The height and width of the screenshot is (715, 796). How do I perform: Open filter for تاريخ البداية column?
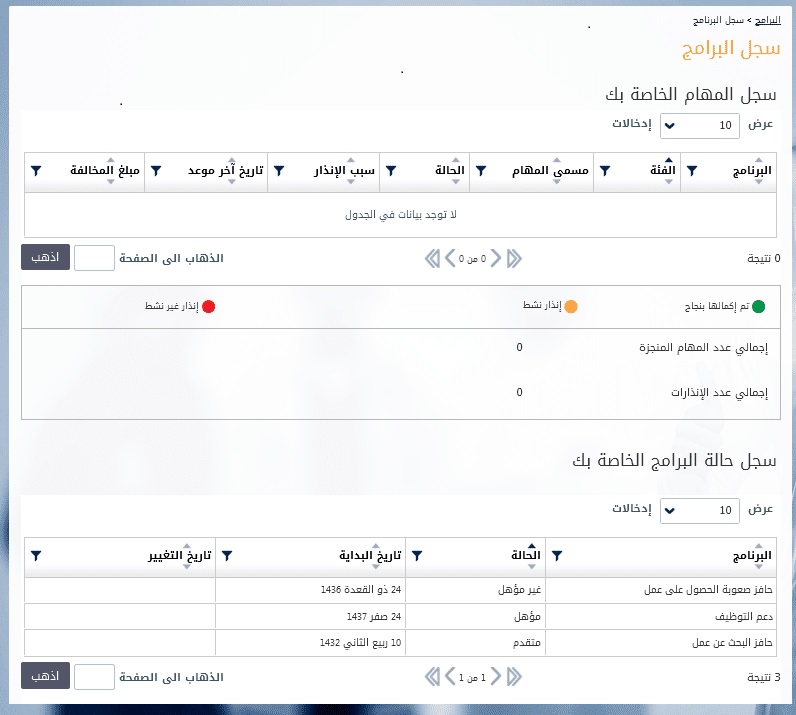(227, 556)
